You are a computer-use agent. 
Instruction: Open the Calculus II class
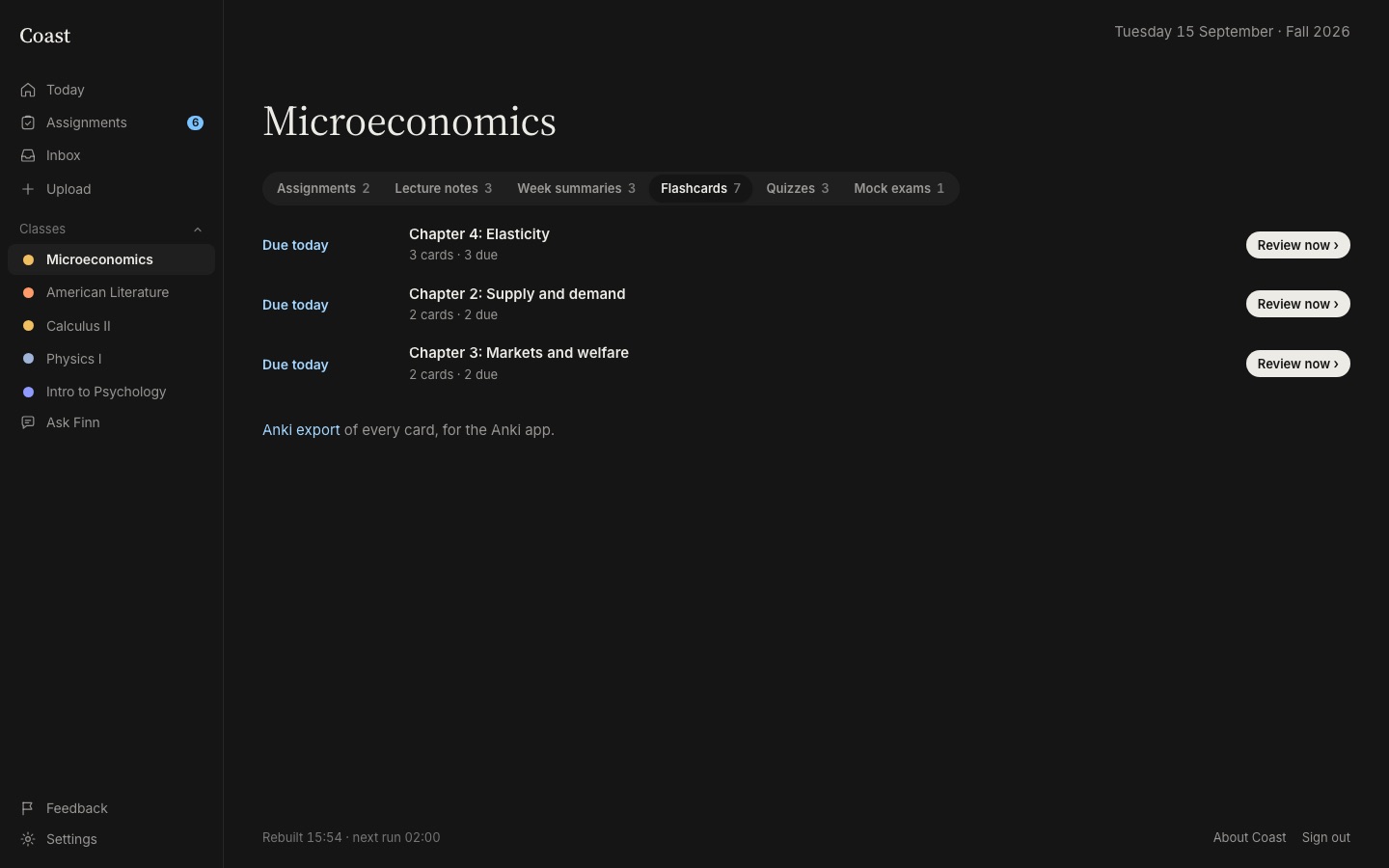coord(111,326)
